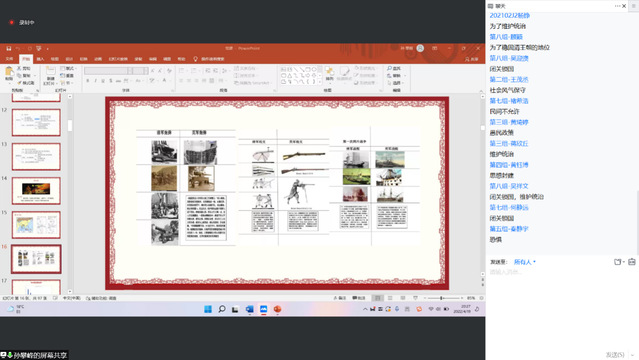Select the Format Painter brush
Viewport: 639px width, 360px height.
coord(19,83)
